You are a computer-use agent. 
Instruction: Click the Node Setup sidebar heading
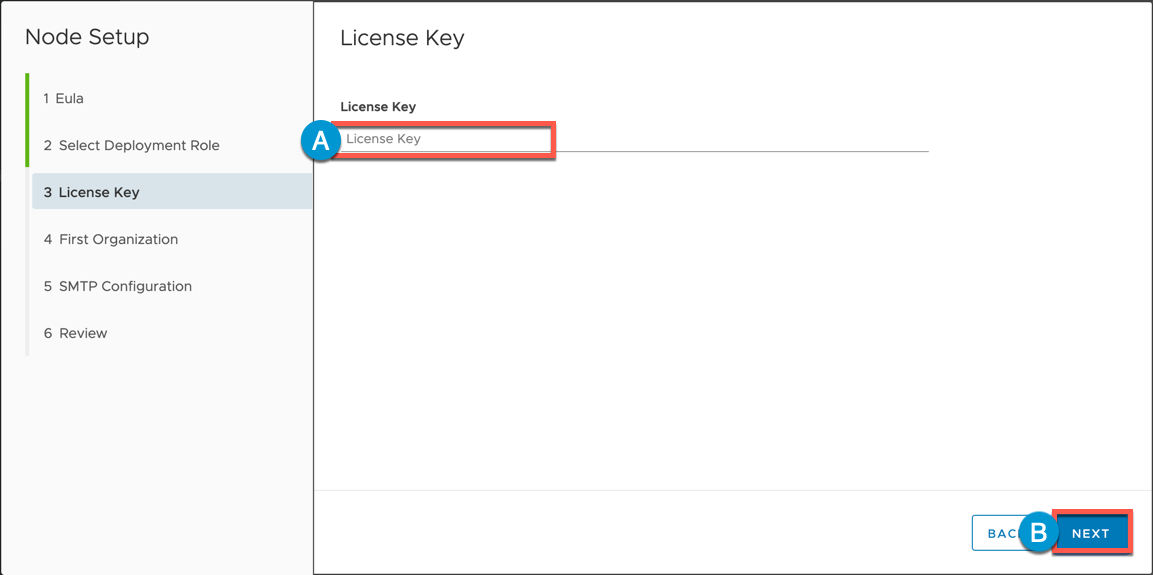coord(87,37)
